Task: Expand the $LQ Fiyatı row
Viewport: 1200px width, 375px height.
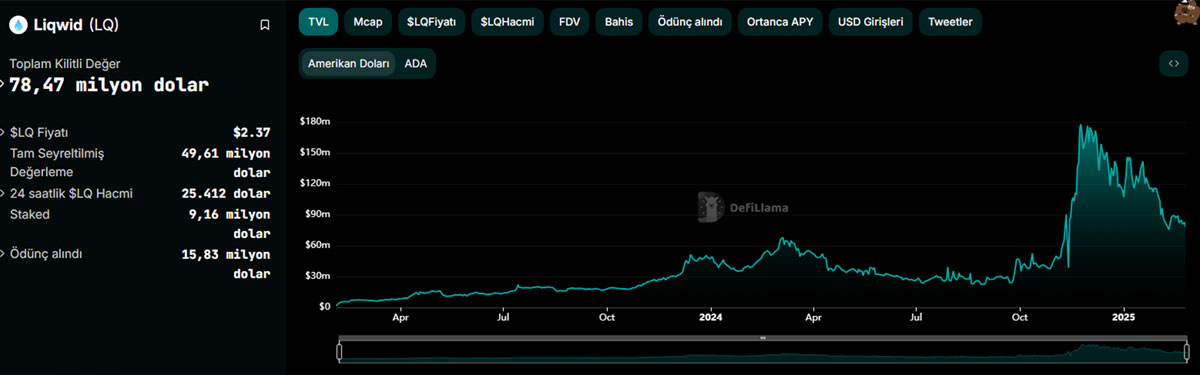Action: click(3, 132)
